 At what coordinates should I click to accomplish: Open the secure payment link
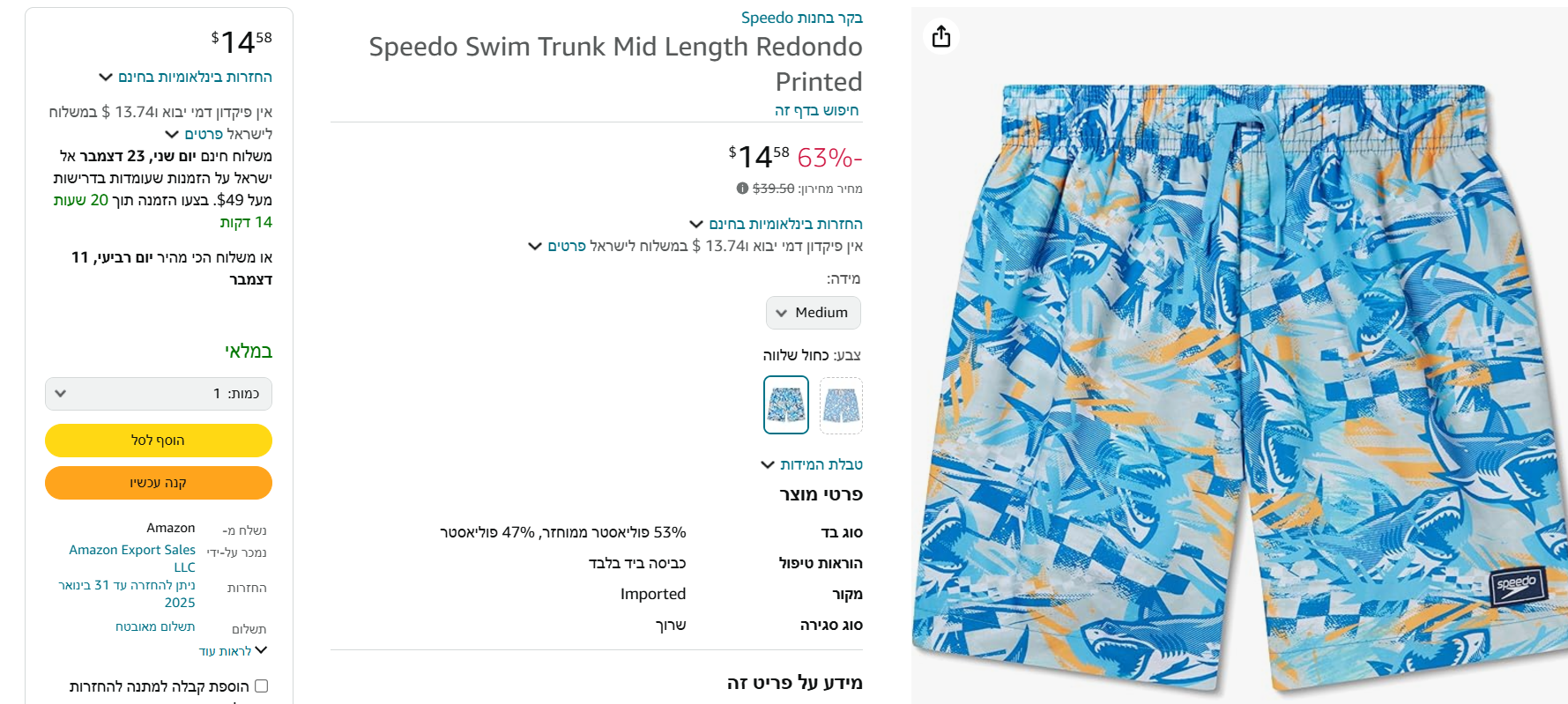pos(155,626)
